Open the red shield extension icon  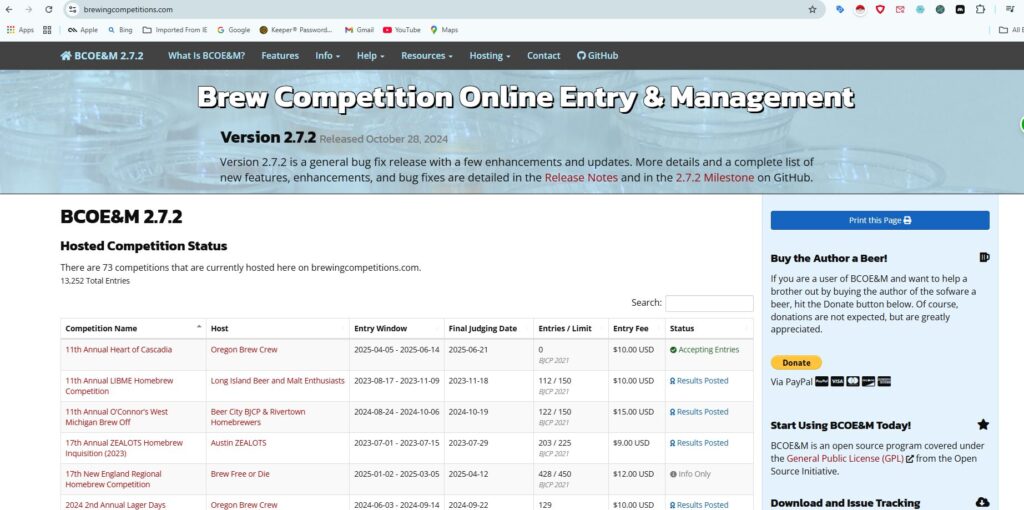tap(880, 10)
